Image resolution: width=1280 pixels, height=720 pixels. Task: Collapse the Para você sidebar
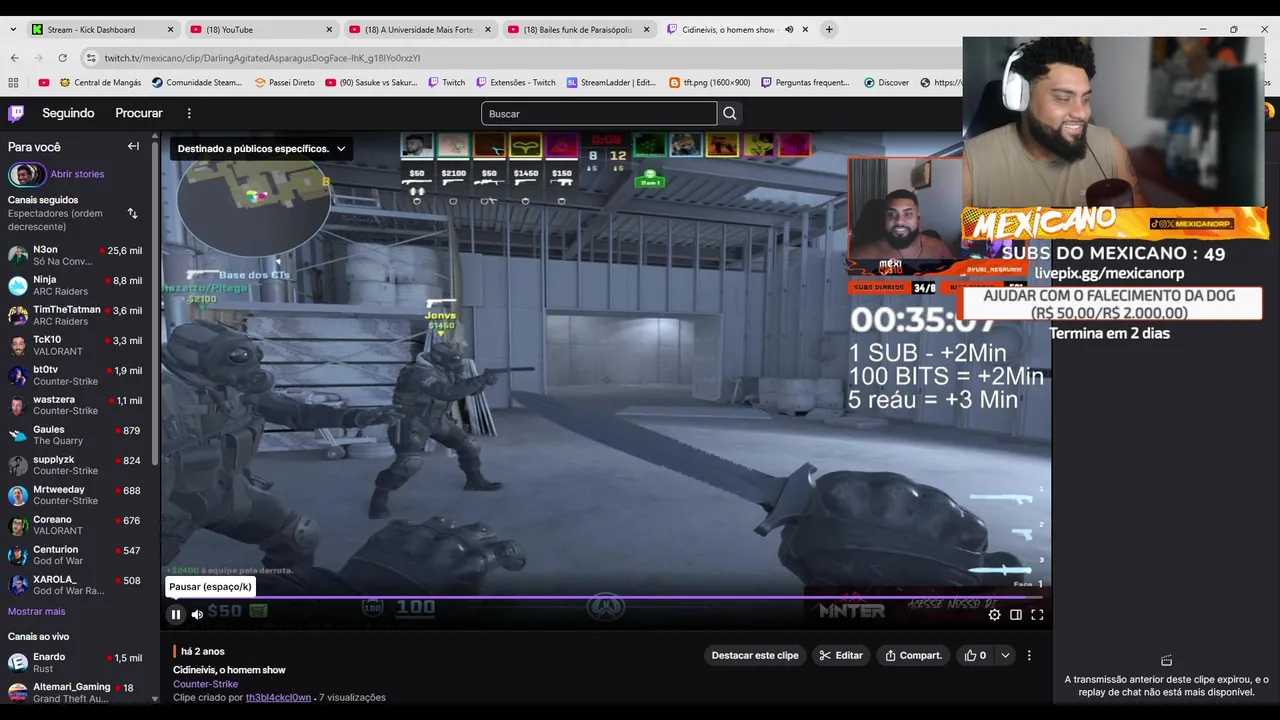[x=133, y=146]
